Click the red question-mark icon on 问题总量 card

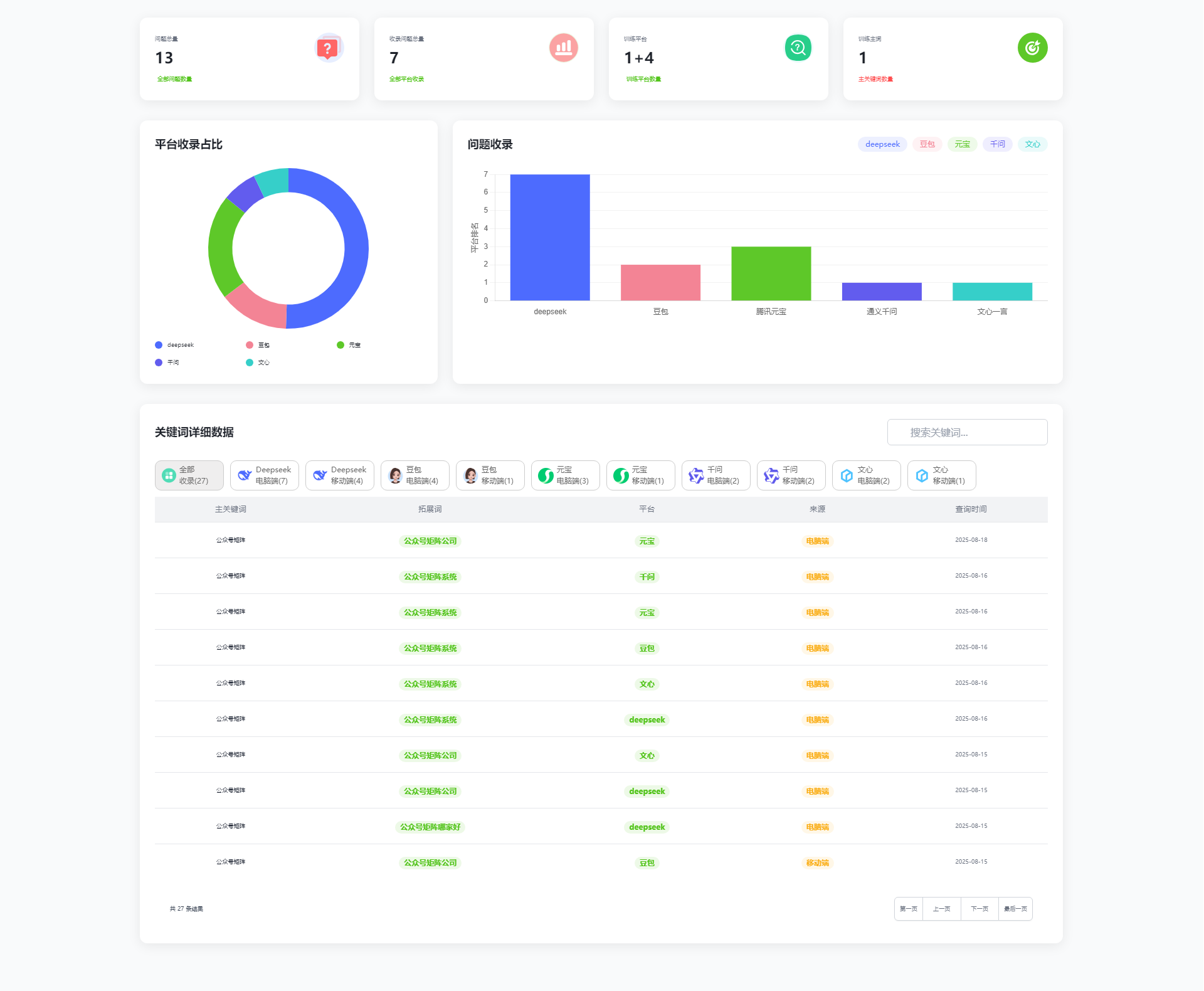[328, 48]
